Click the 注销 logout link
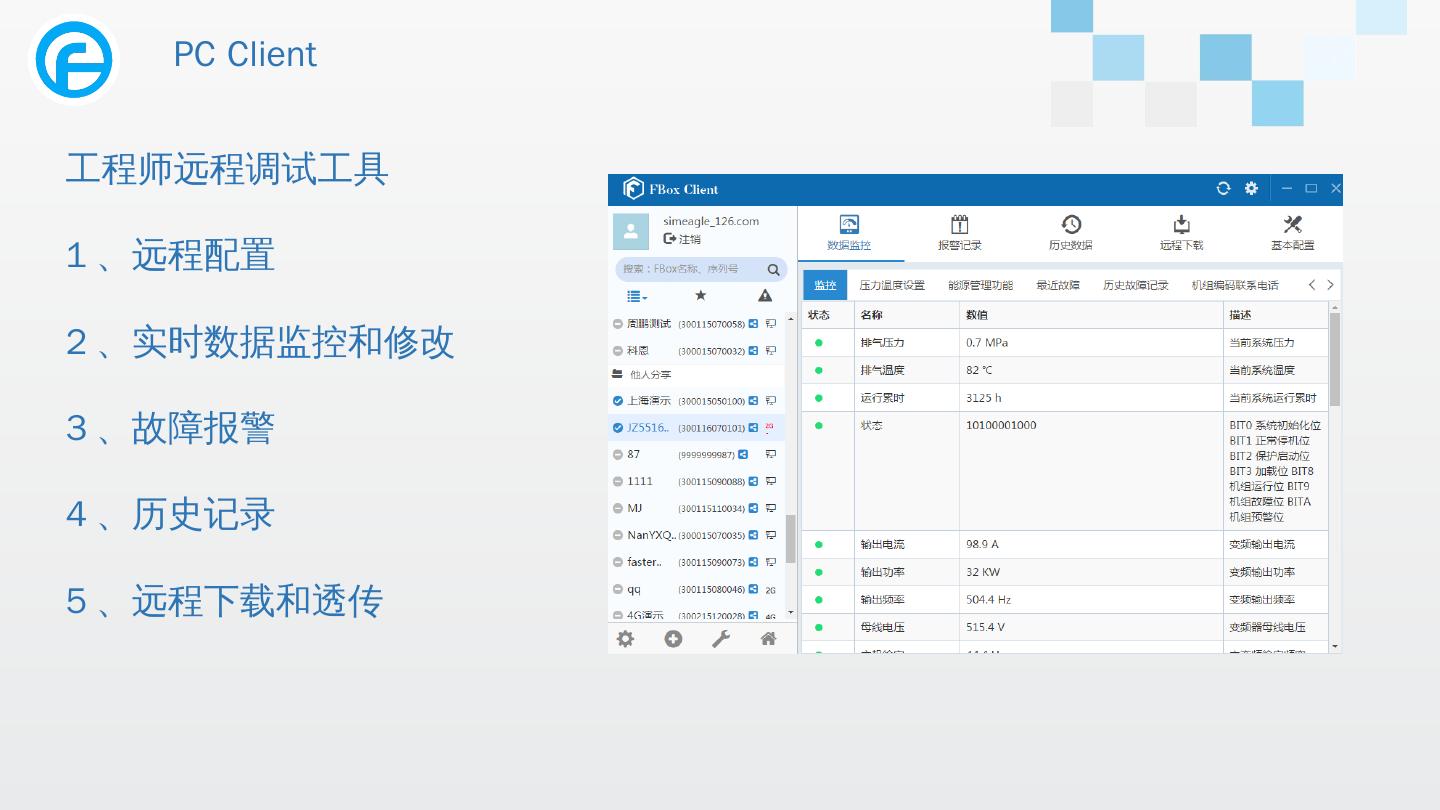 point(682,240)
